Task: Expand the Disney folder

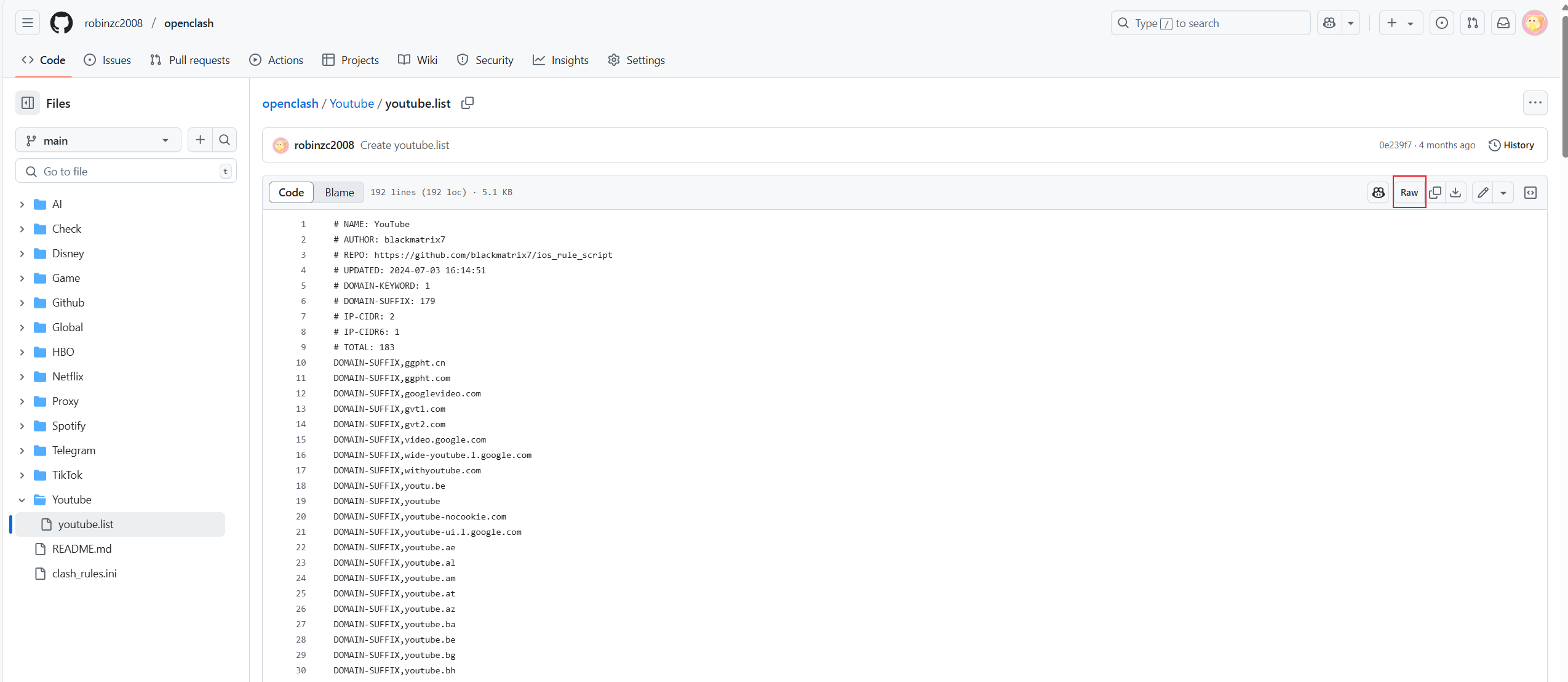Action: point(22,254)
